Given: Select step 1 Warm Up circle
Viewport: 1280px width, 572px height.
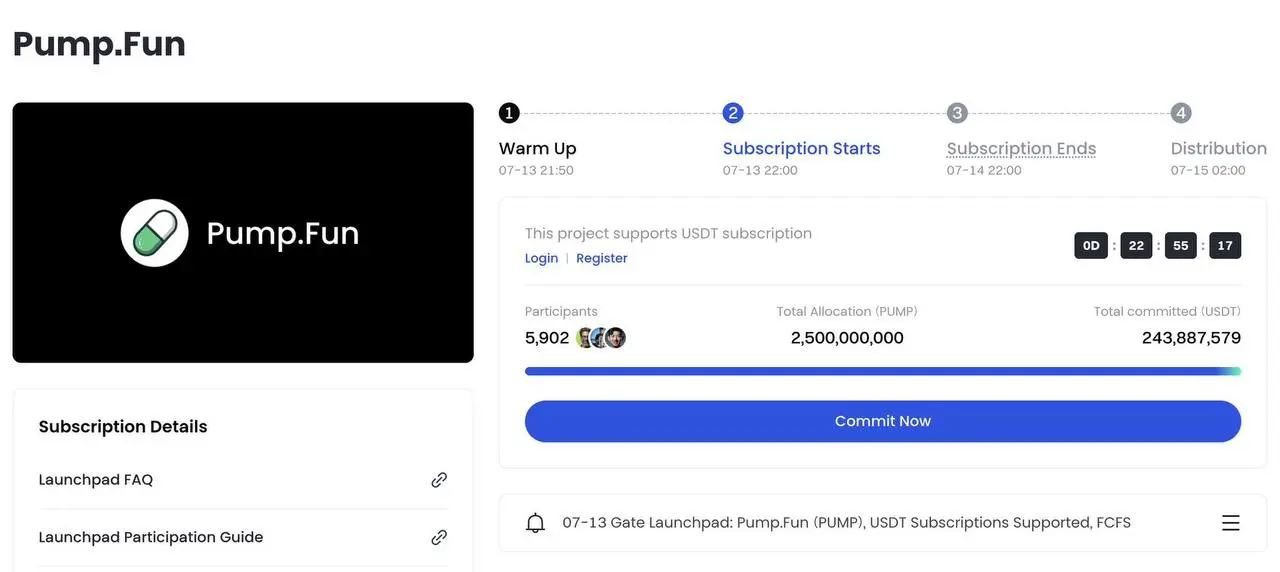Looking at the screenshot, I should point(509,113).
